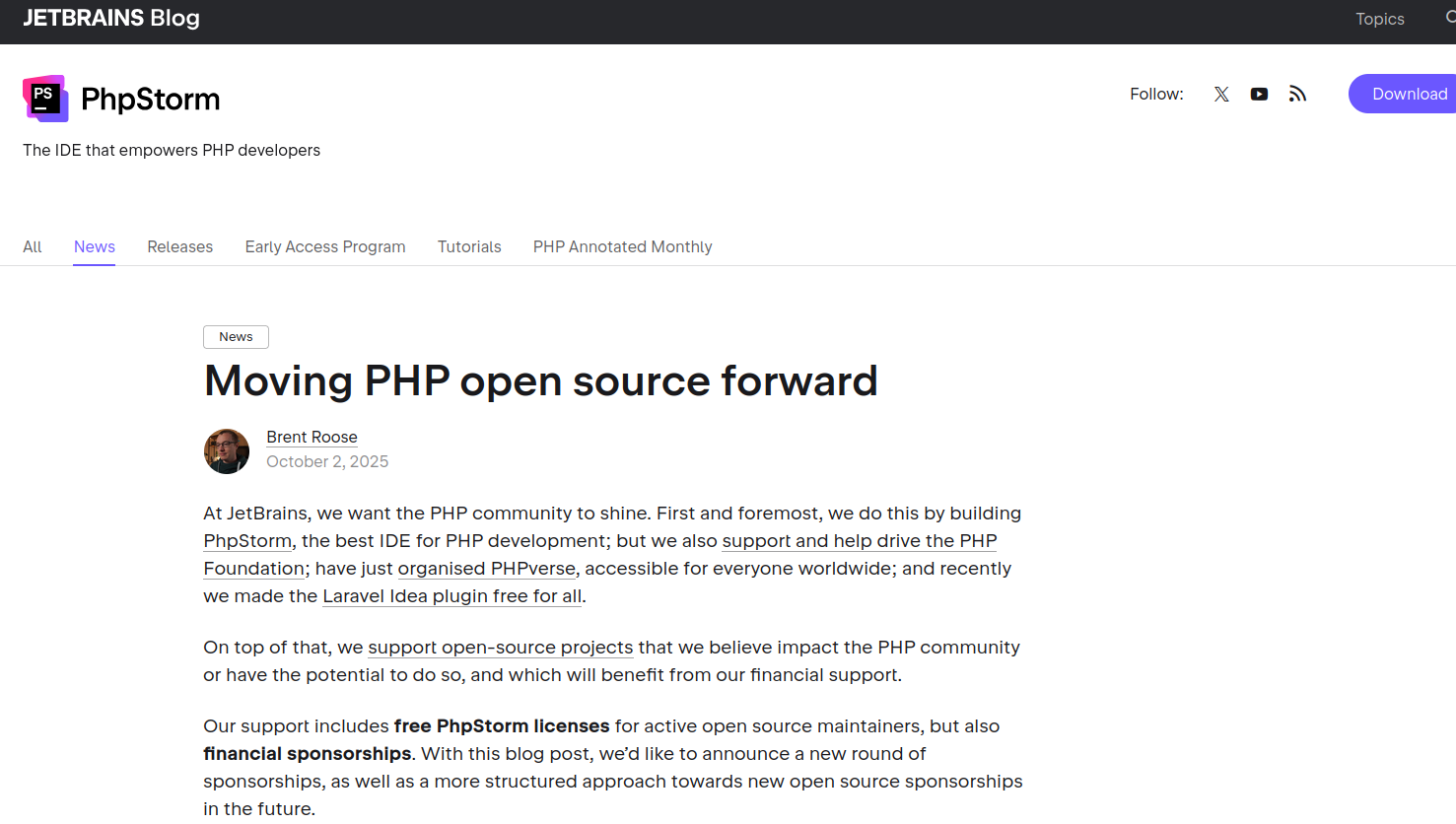Open 'support open-source projects' link
This screenshot has width=1456, height=824.
click(501, 648)
